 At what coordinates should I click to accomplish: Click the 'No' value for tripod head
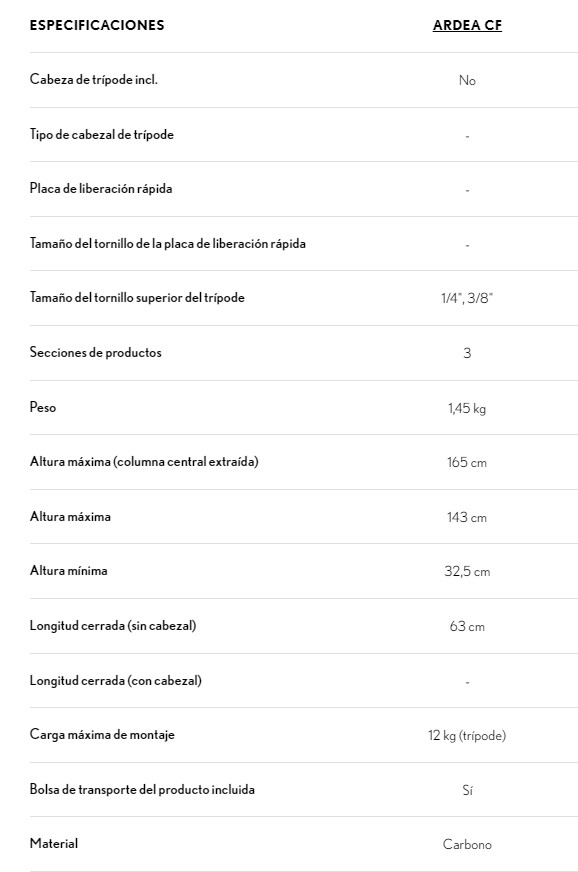(x=467, y=81)
